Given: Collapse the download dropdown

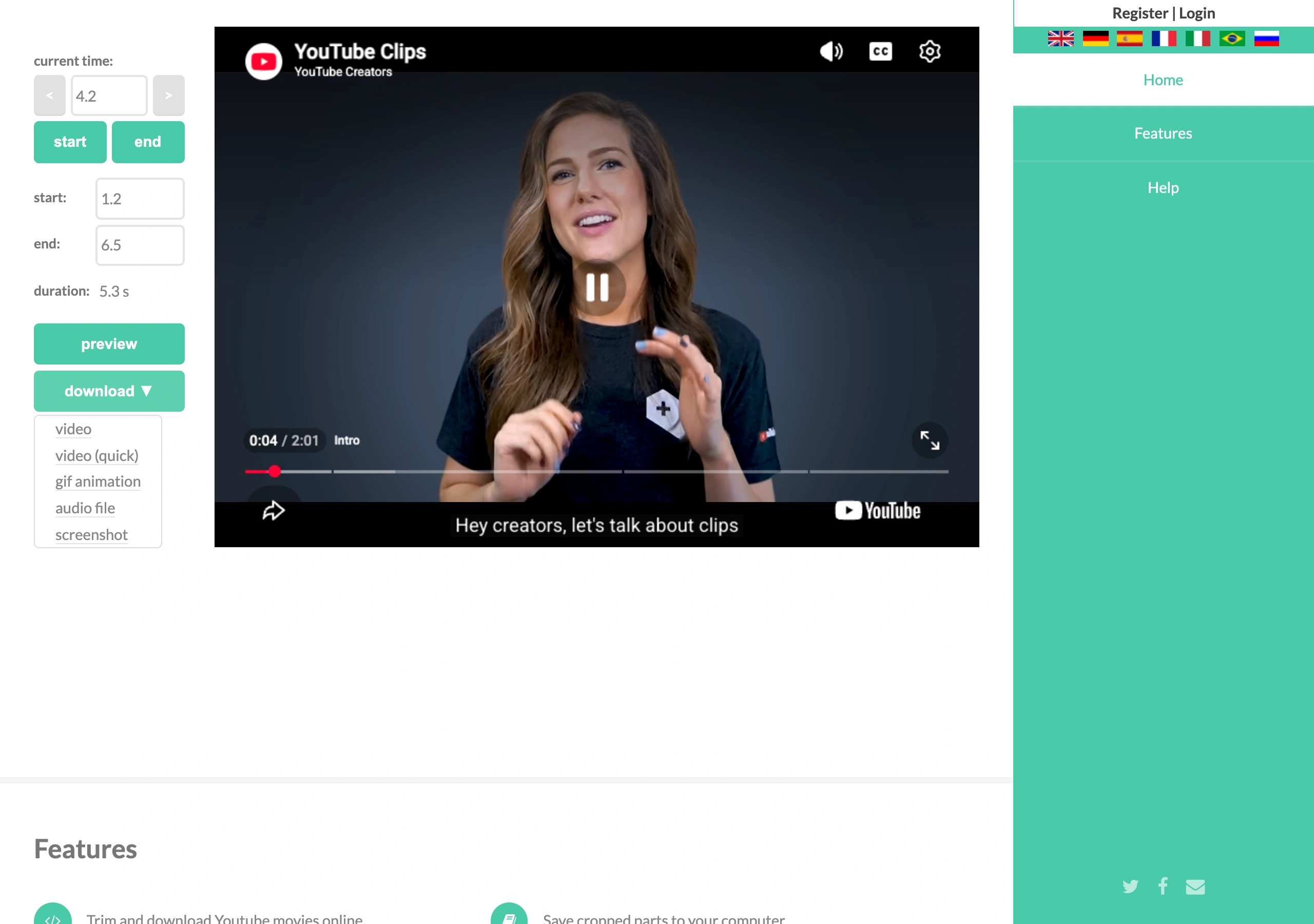Looking at the screenshot, I should click(109, 391).
